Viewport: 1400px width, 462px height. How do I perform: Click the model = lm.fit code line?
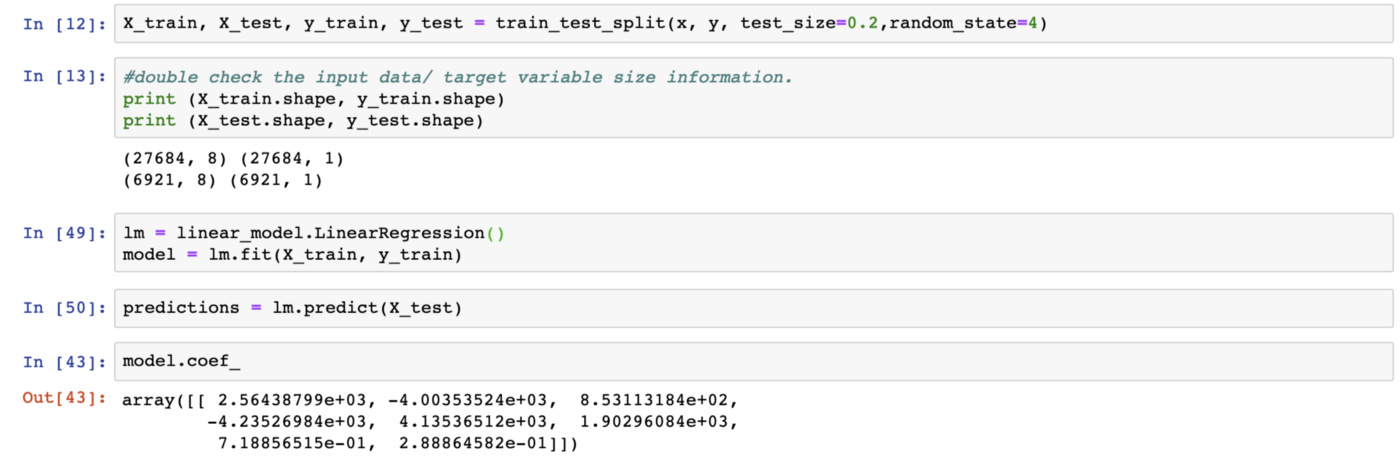292,255
